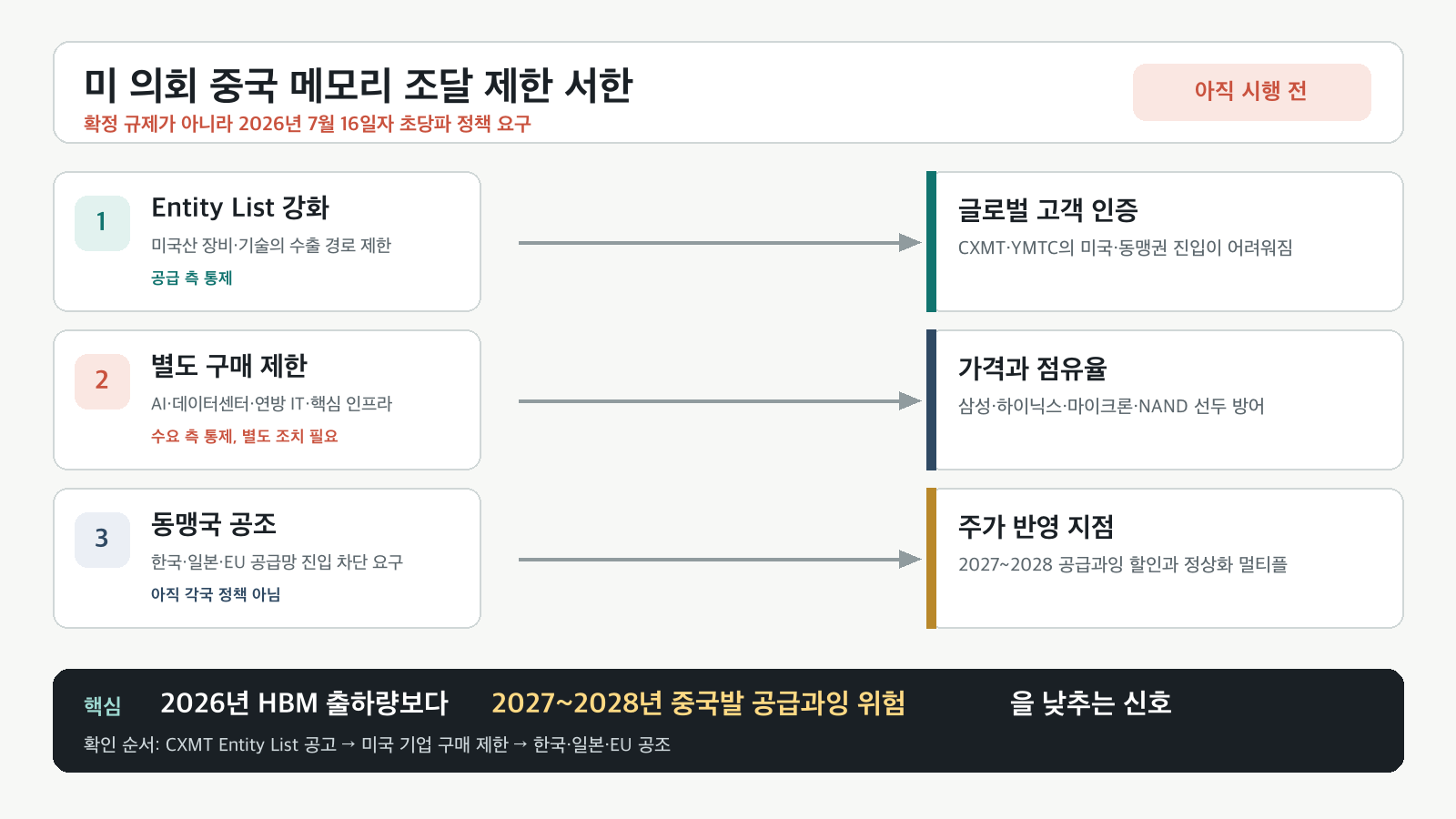Viewport: 1456px width, 819px height.
Task: Click the arrow pointing to 주가 반영 지점
Action: [720, 560]
